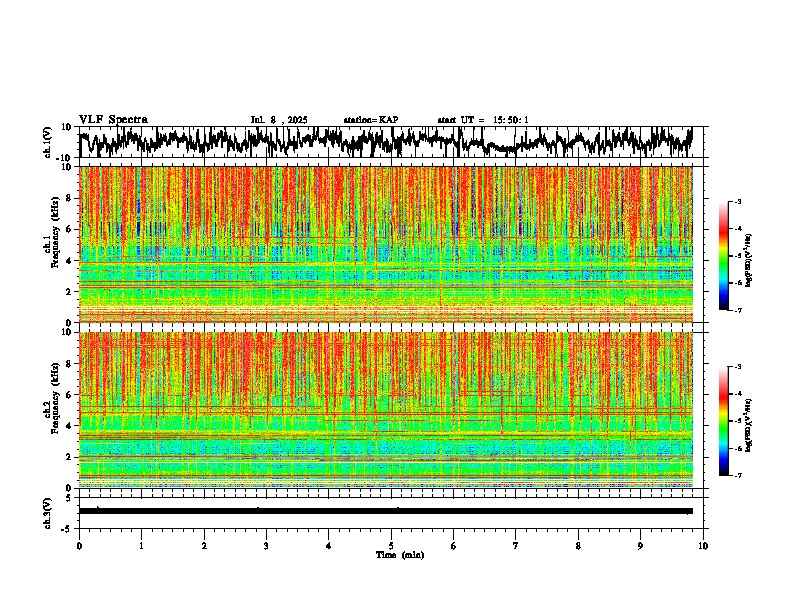Screen dimensions: 792x612
Task: Click the 'ch.3(V)' axis label
Action: (x=48, y=513)
